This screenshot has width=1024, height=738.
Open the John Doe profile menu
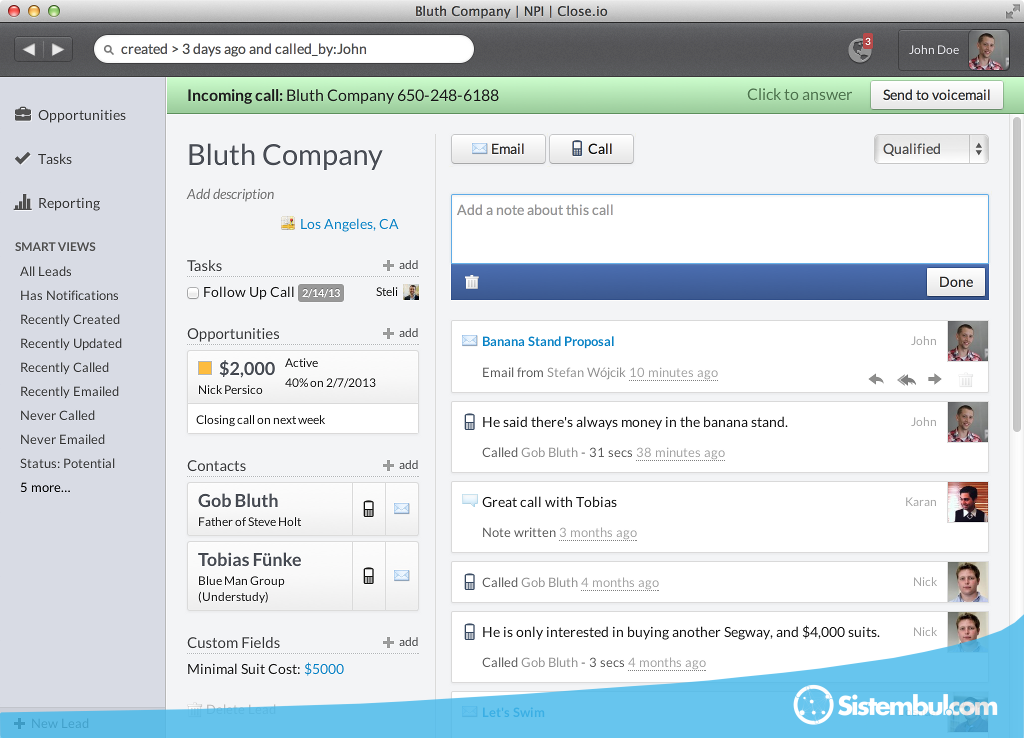[953, 50]
